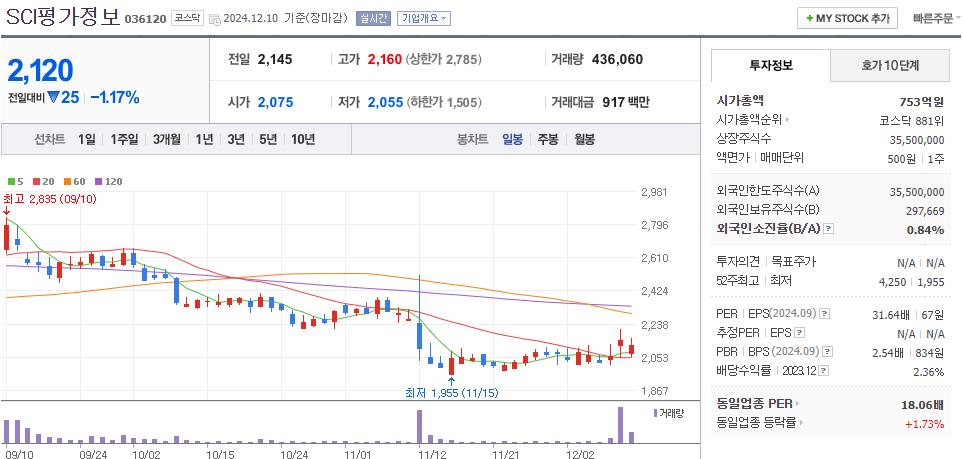The image size is (963, 459).
Task: Open help icon next to 외국인소진율(B/A)
Action: click(828, 229)
